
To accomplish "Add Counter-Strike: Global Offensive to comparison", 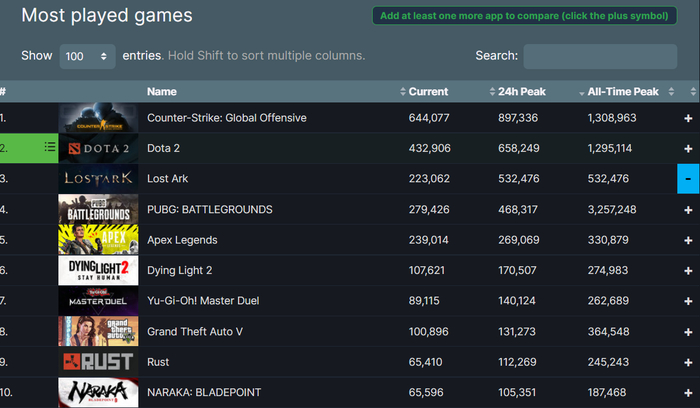I will pyautogui.click(x=688, y=118).
